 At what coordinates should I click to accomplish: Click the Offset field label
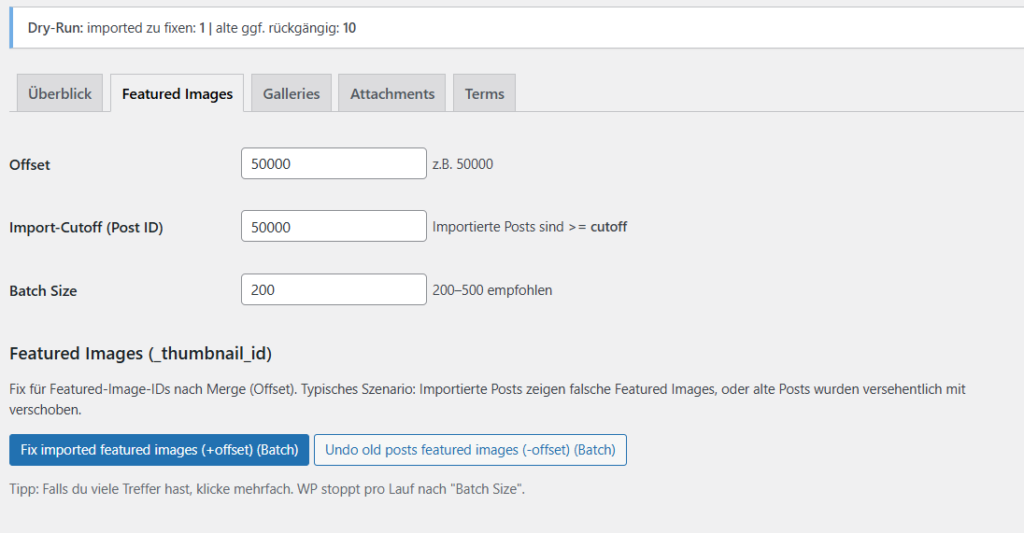pos(30,165)
